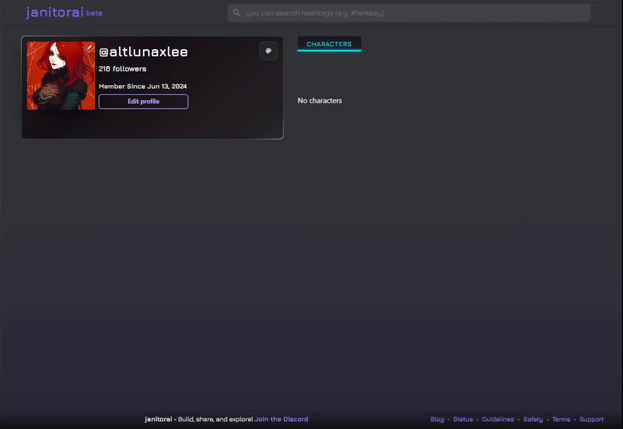Focus the hashtag search field
Viewport: 623px width, 429px height.
(410, 13)
